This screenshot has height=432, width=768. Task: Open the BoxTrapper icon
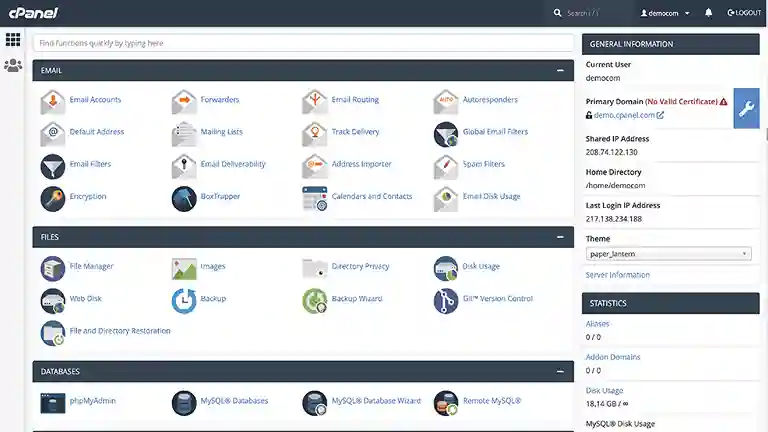point(184,198)
